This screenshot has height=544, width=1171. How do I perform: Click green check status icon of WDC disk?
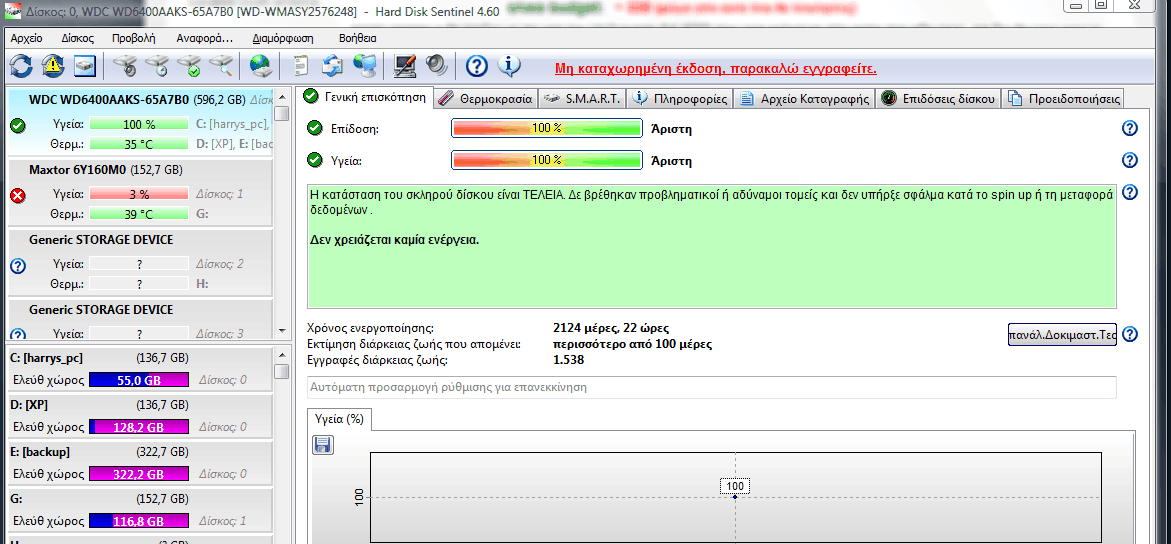[x=18, y=125]
